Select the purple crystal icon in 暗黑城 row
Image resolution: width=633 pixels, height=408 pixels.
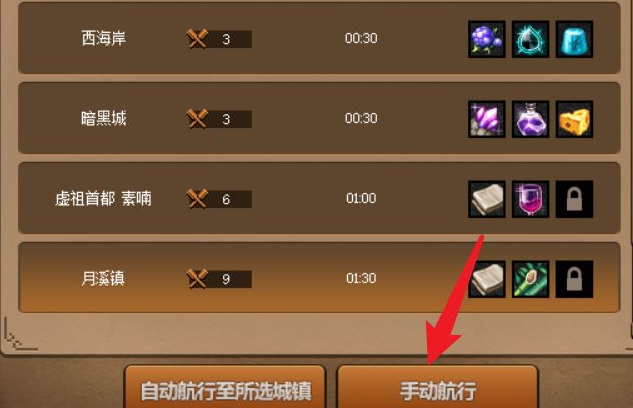click(486, 119)
